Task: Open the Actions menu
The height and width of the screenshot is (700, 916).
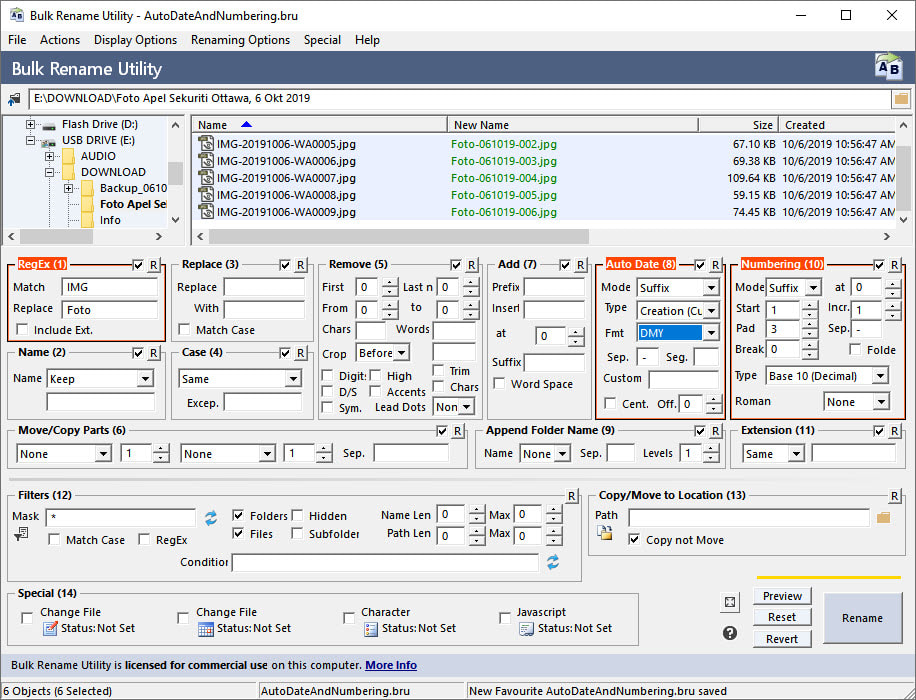Action: pyautogui.click(x=60, y=40)
